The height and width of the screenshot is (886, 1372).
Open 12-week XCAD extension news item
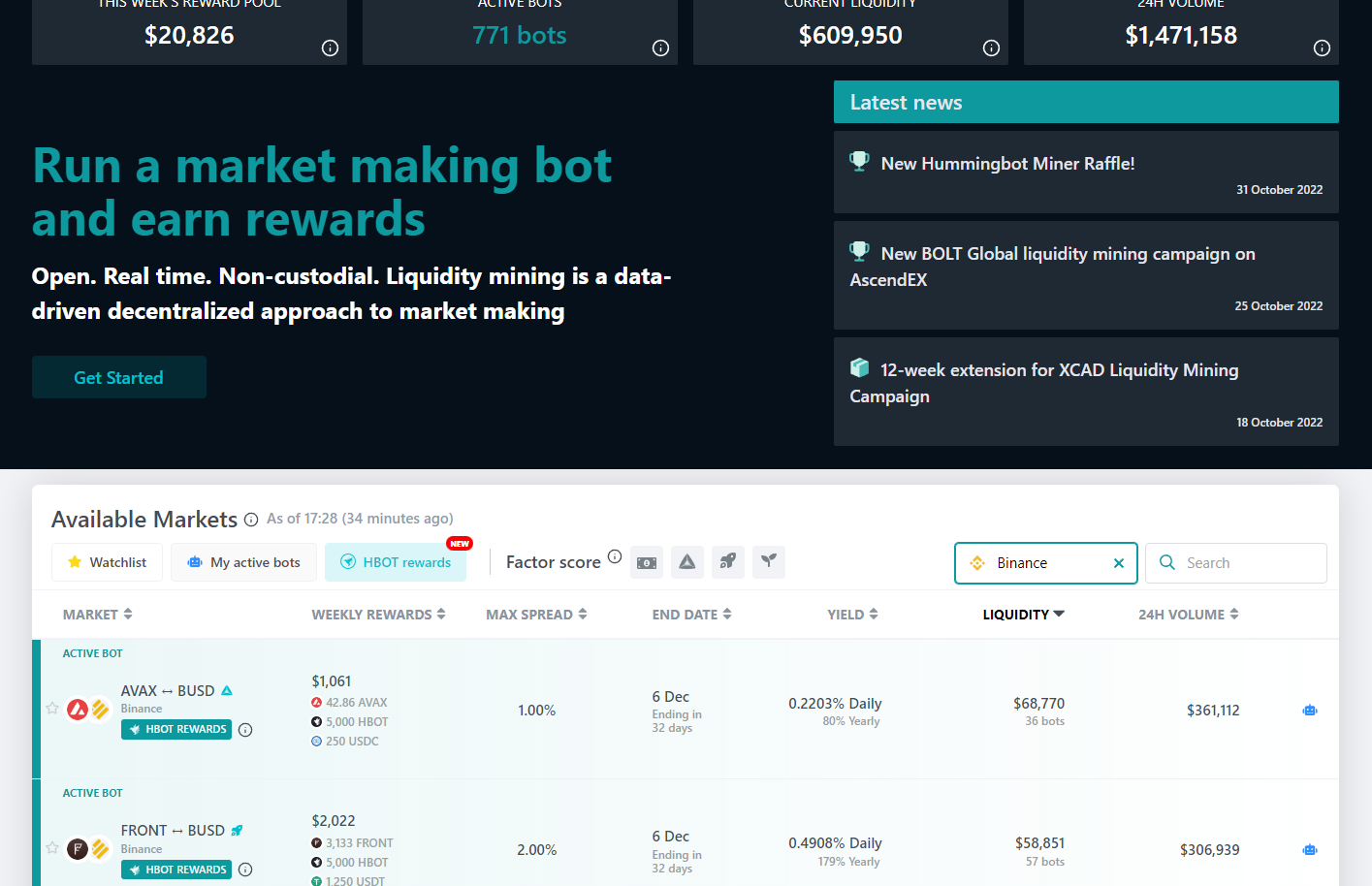(x=1086, y=392)
